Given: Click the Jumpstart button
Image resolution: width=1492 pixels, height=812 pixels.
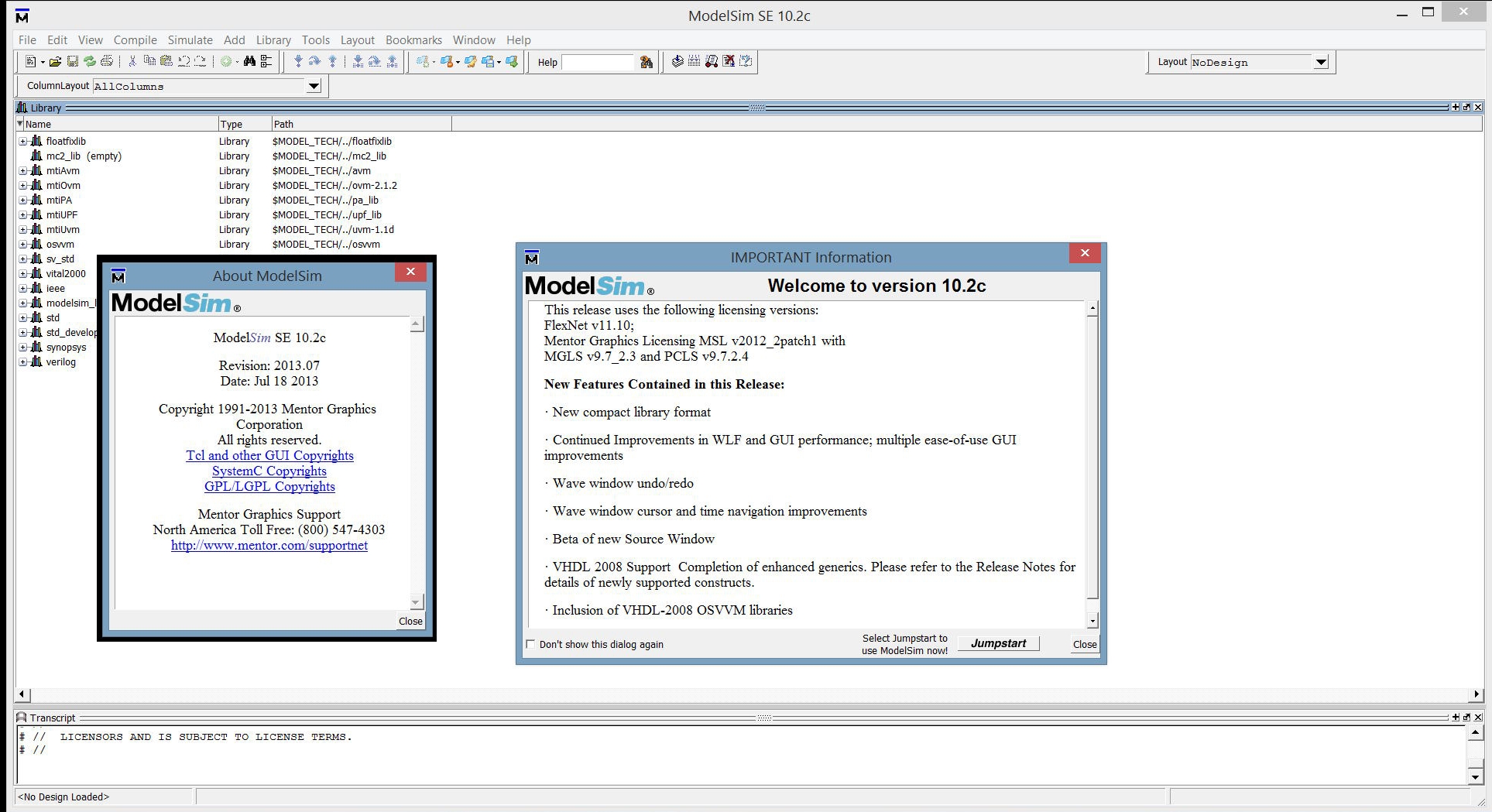Looking at the screenshot, I should point(998,643).
